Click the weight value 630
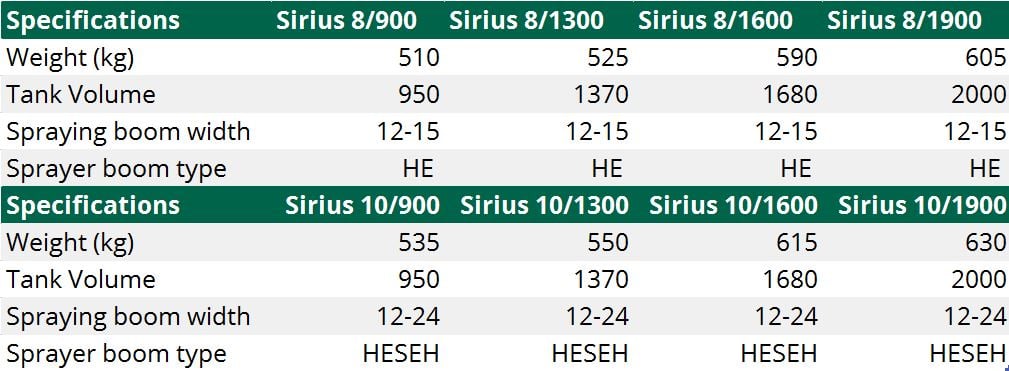 pyautogui.click(x=986, y=242)
